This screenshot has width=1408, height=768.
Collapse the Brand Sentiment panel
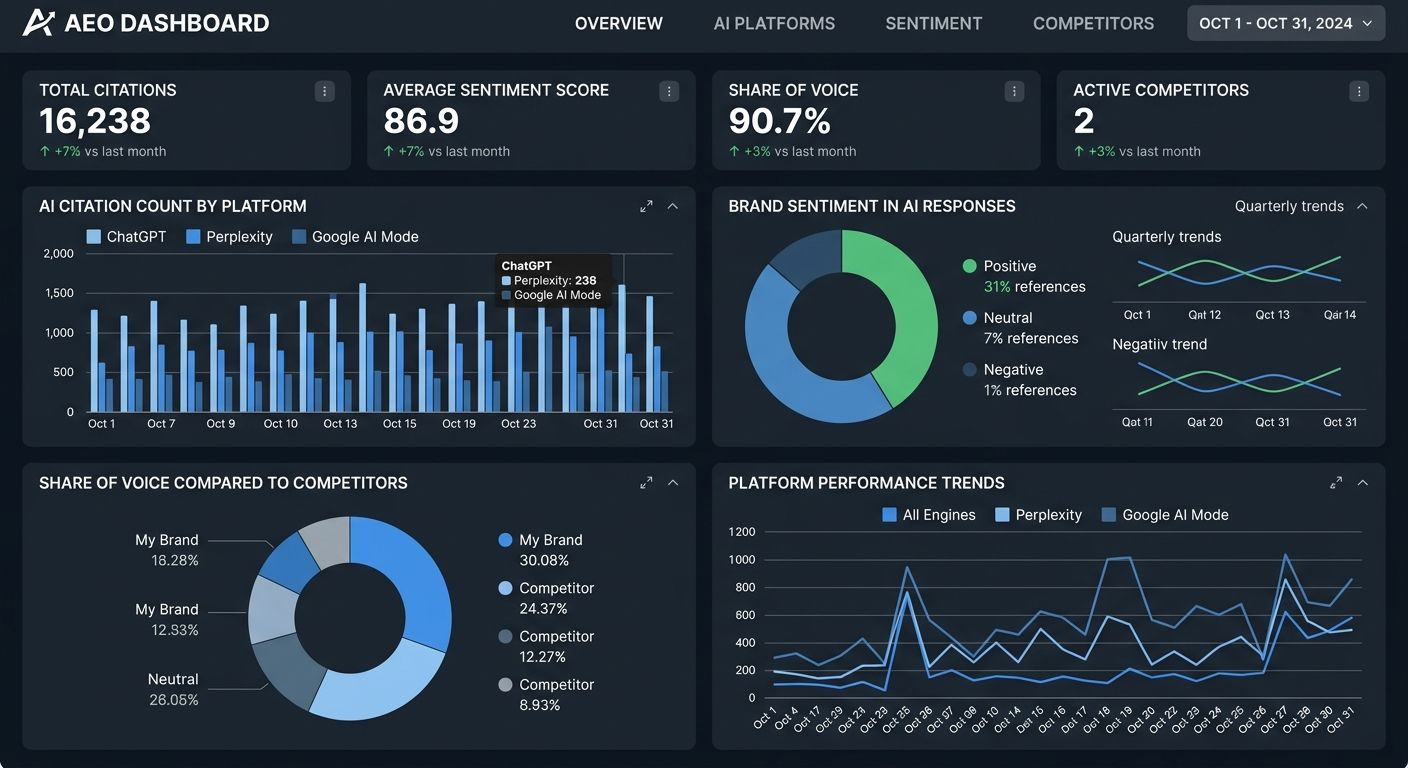[1362, 206]
